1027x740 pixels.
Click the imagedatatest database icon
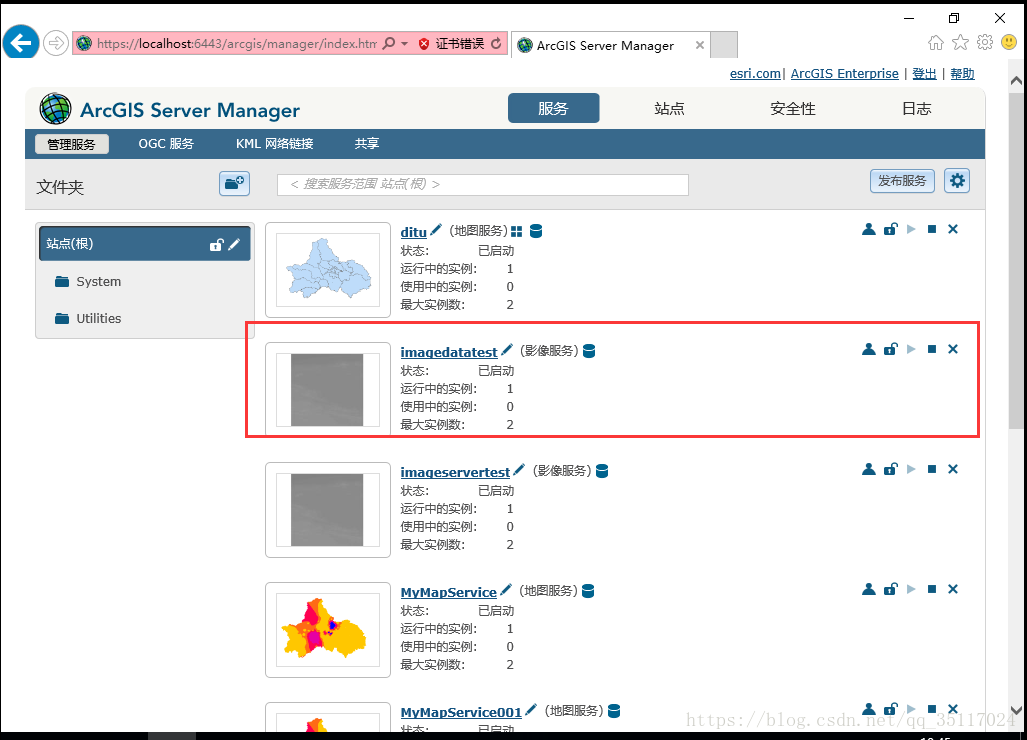click(x=589, y=351)
